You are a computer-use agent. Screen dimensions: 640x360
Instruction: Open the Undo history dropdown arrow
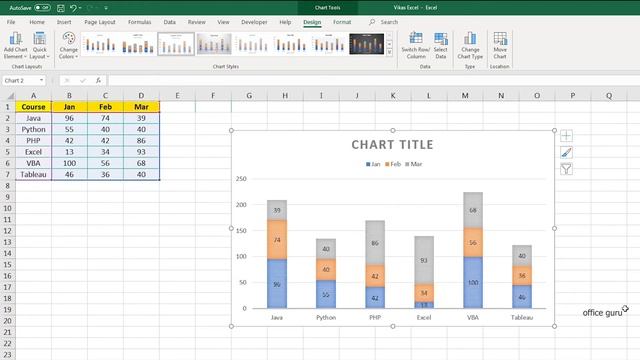pos(80,8)
